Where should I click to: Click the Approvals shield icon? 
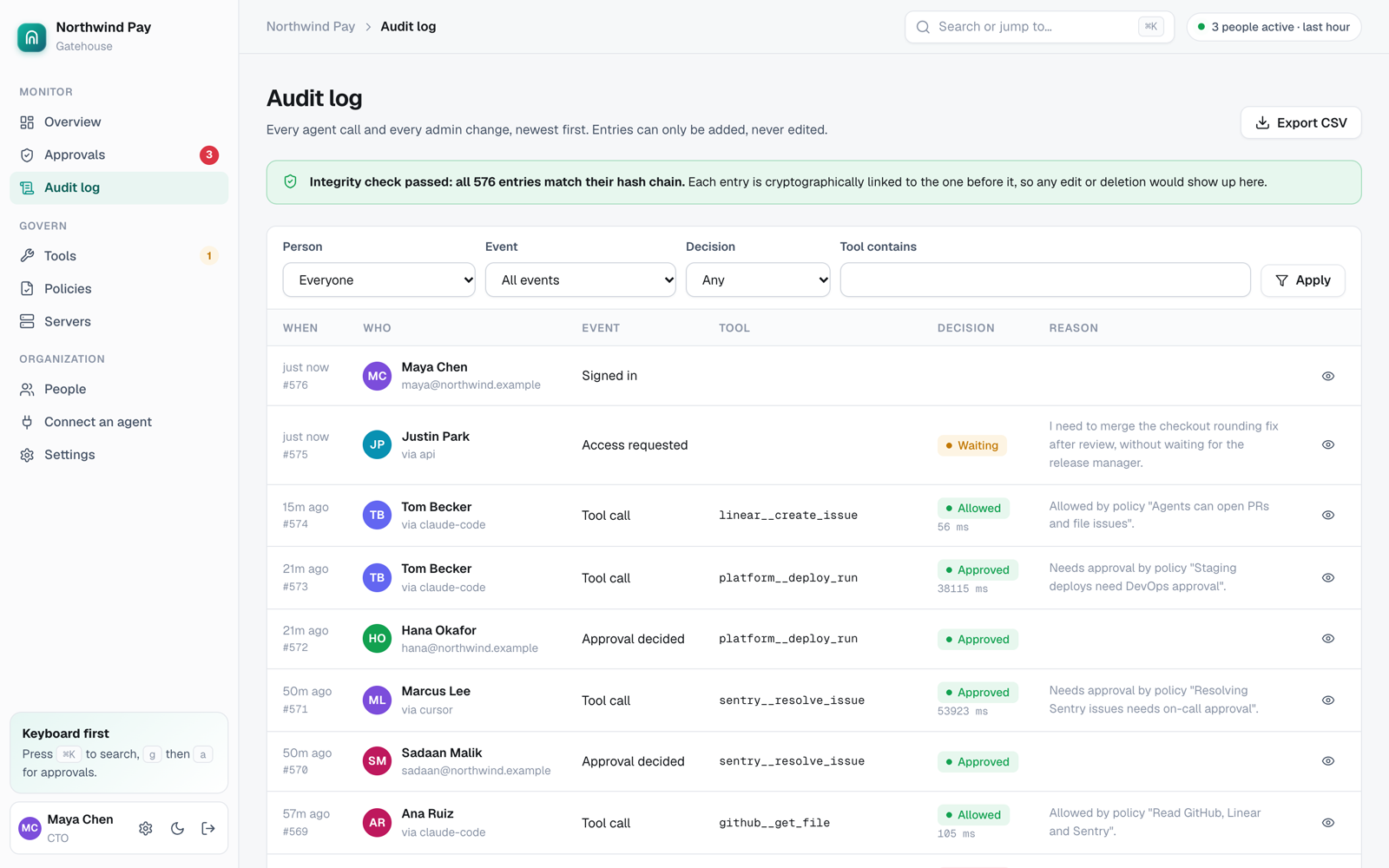pyautogui.click(x=27, y=155)
